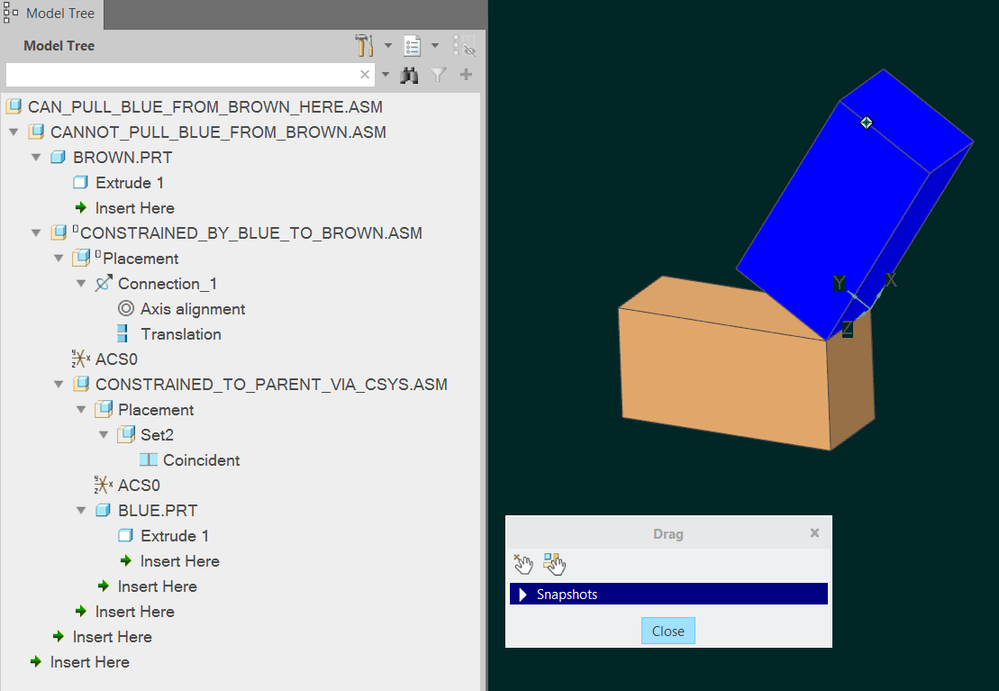This screenshot has height=691, width=999.
Task: Select the Model Tree tab
Action: point(51,13)
